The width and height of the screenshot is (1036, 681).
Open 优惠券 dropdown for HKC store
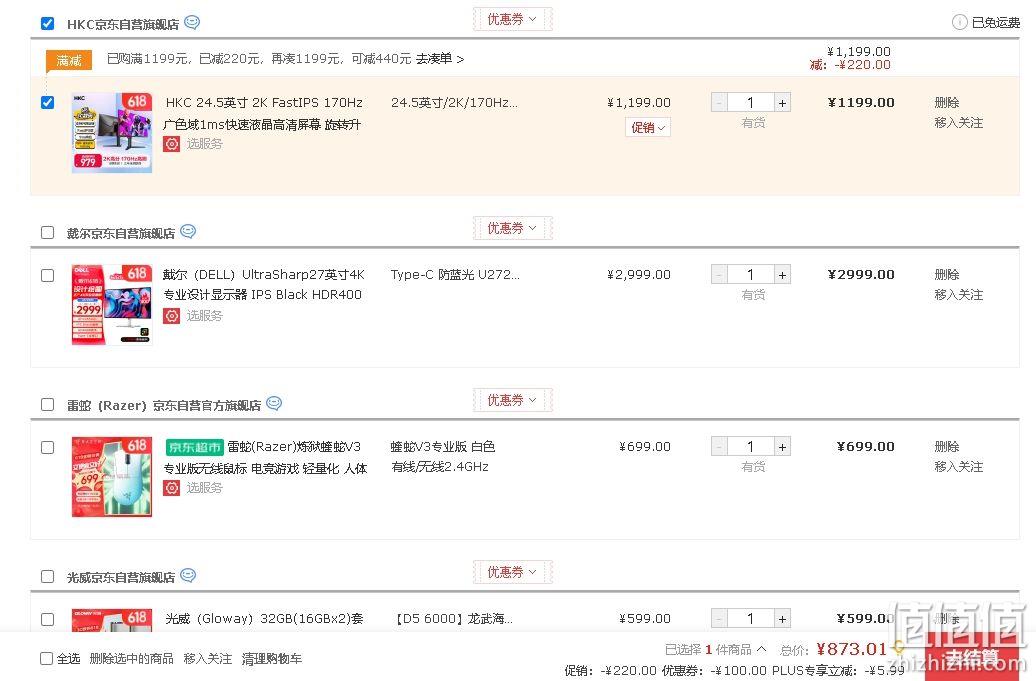click(x=512, y=19)
